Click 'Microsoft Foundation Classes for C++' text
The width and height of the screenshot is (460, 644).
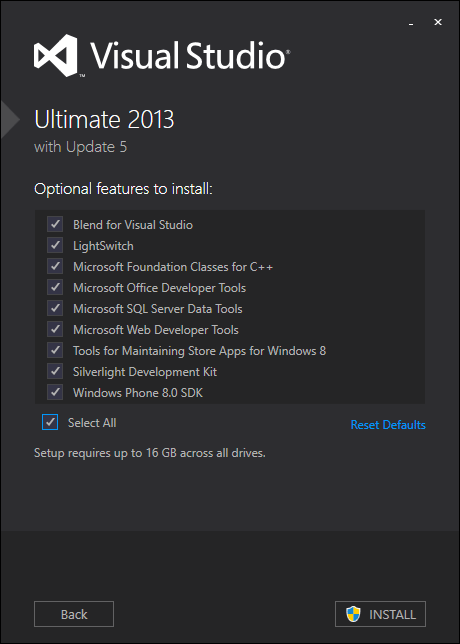coord(173,267)
